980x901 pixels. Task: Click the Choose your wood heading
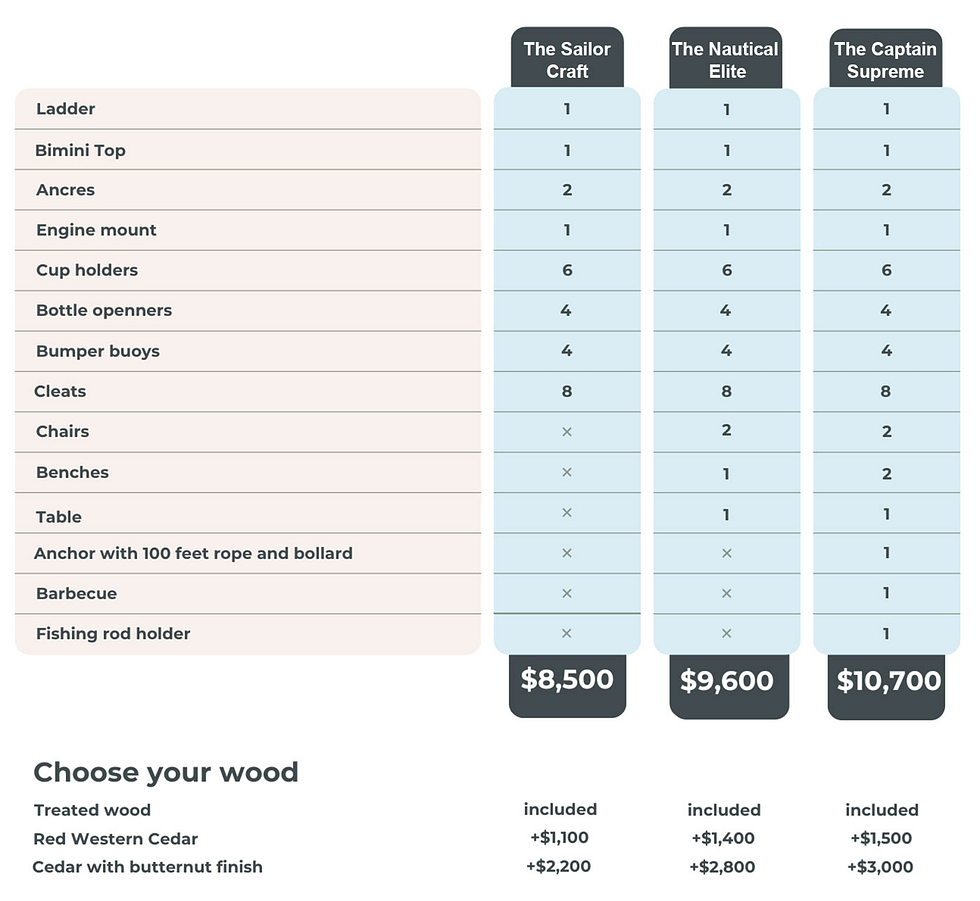(166, 772)
